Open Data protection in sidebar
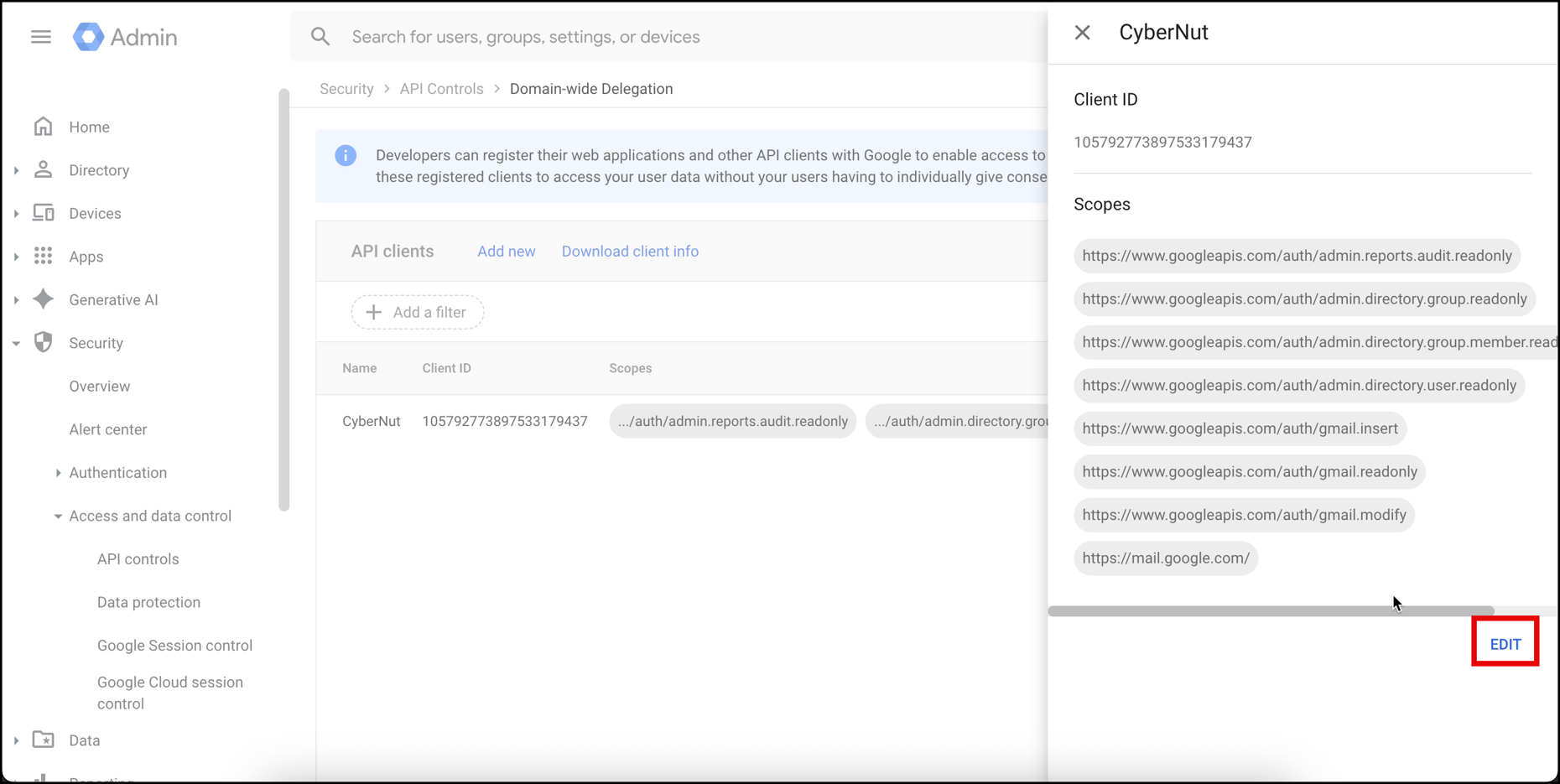Viewport: 1560px width, 784px height. pos(148,602)
